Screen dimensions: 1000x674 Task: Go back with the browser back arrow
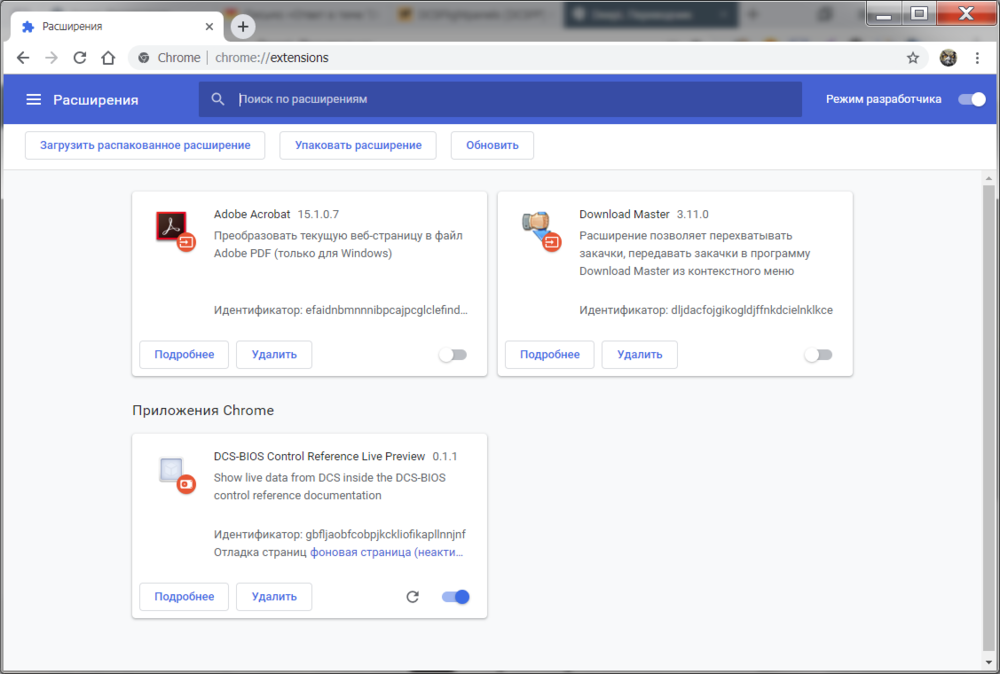tap(23, 58)
